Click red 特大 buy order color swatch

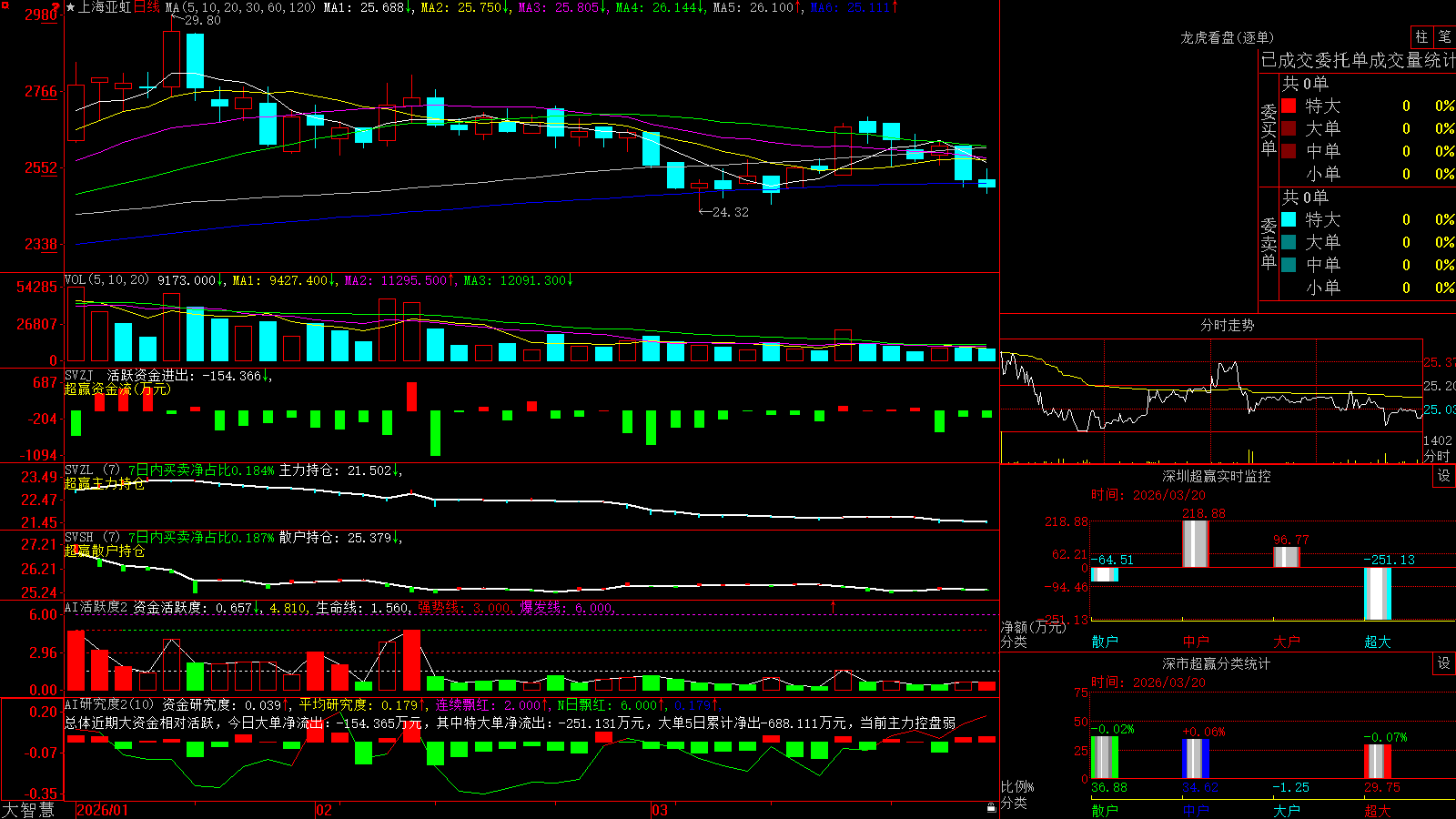coord(1289,106)
